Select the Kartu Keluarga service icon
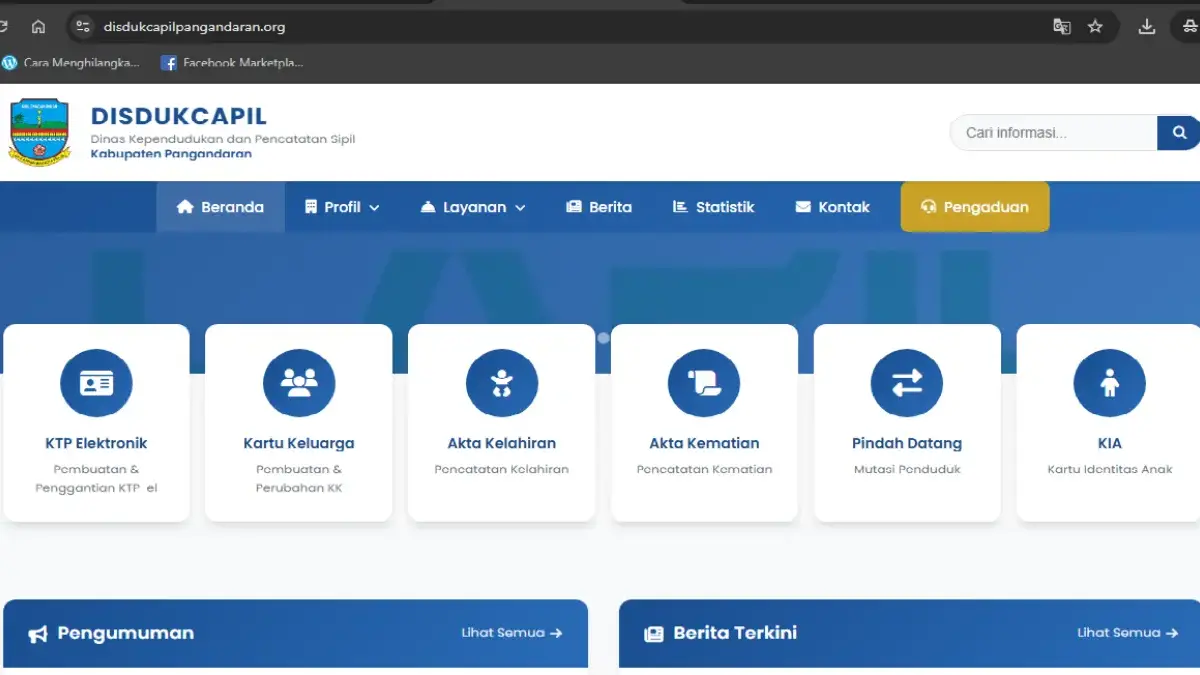1200x675 pixels. 299,383
